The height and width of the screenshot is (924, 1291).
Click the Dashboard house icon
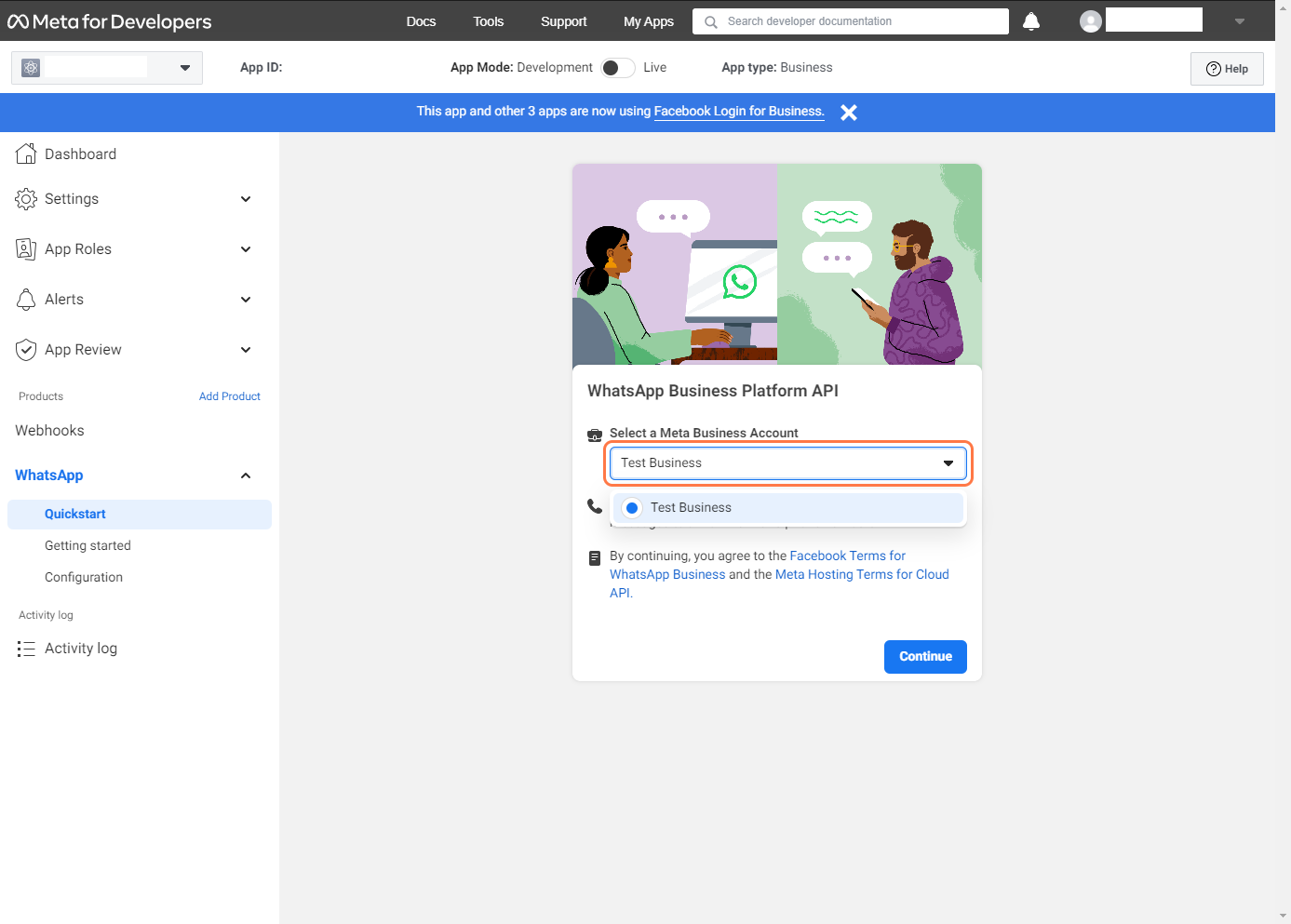click(x=26, y=154)
